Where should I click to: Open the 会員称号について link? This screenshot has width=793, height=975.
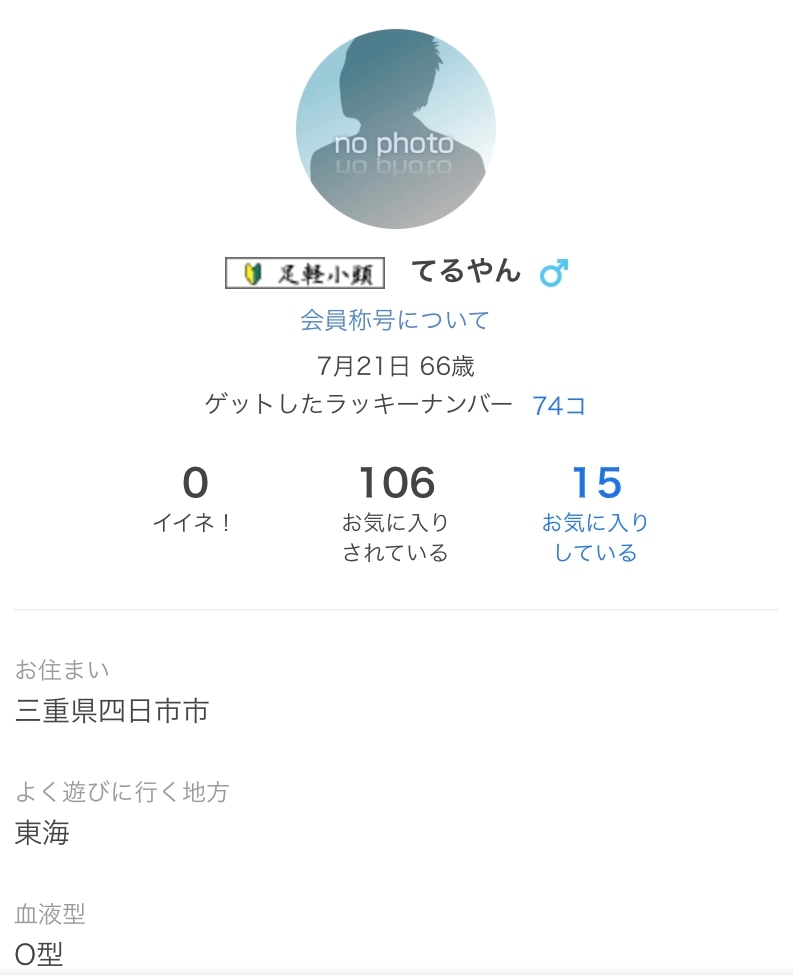(x=395, y=320)
